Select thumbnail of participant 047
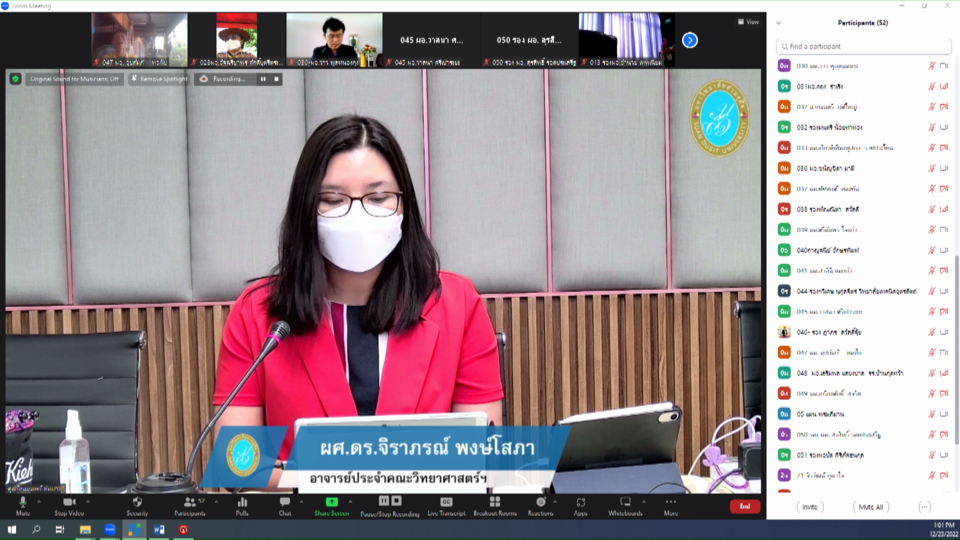Screen dimensions: 960x540 [140, 40]
